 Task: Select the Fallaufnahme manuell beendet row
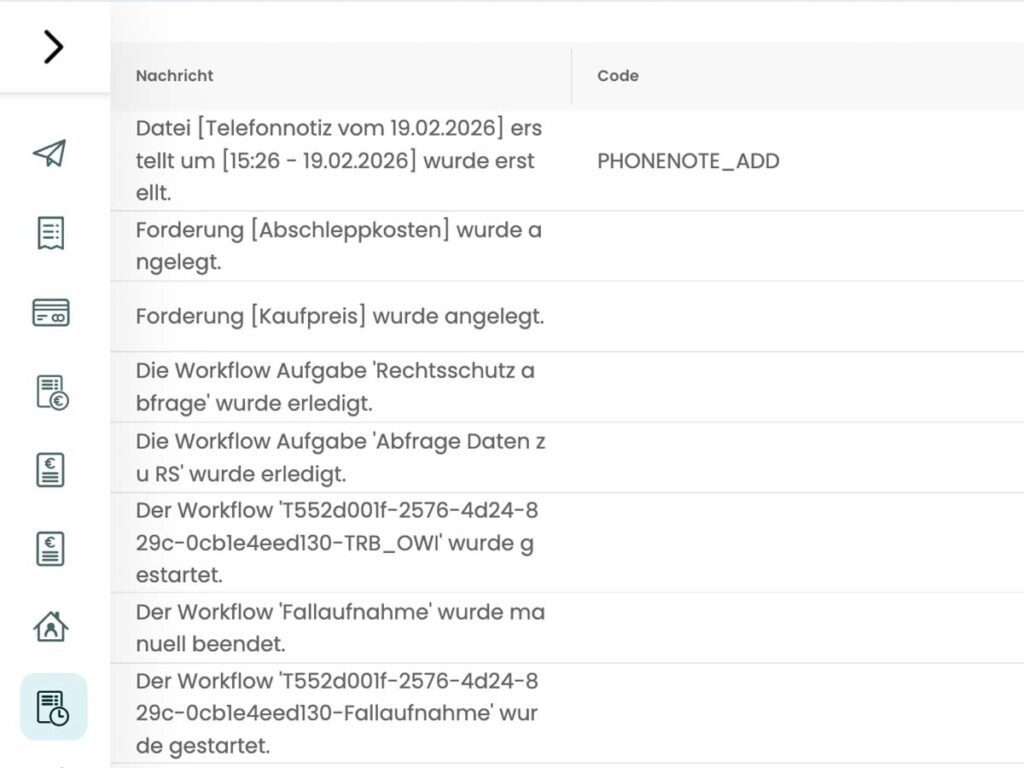340,627
